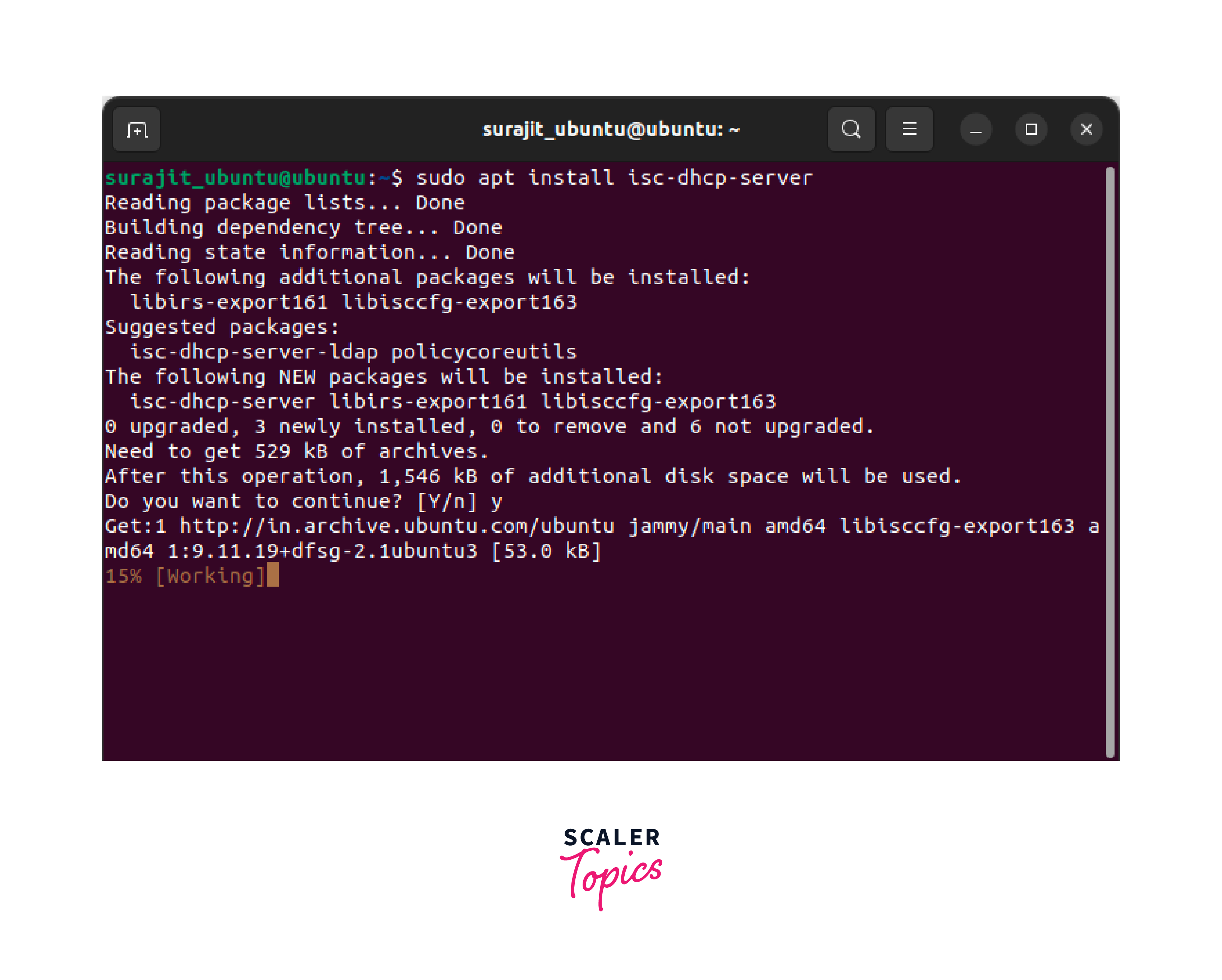
Task: Minimize the terminal window
Action: tap(975, 130)
